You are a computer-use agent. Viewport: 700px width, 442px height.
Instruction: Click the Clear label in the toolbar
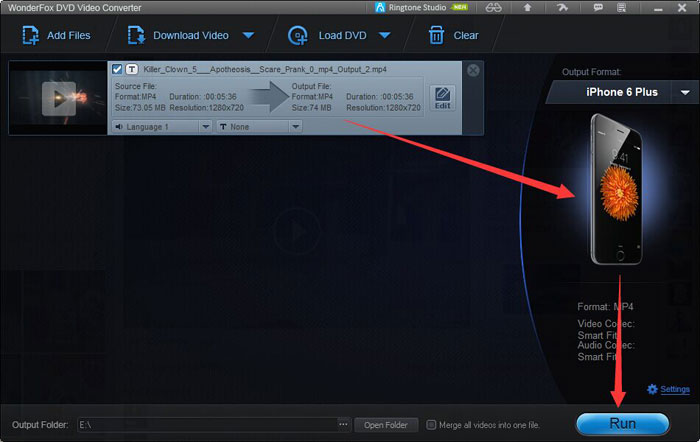(x=466, y=35)
